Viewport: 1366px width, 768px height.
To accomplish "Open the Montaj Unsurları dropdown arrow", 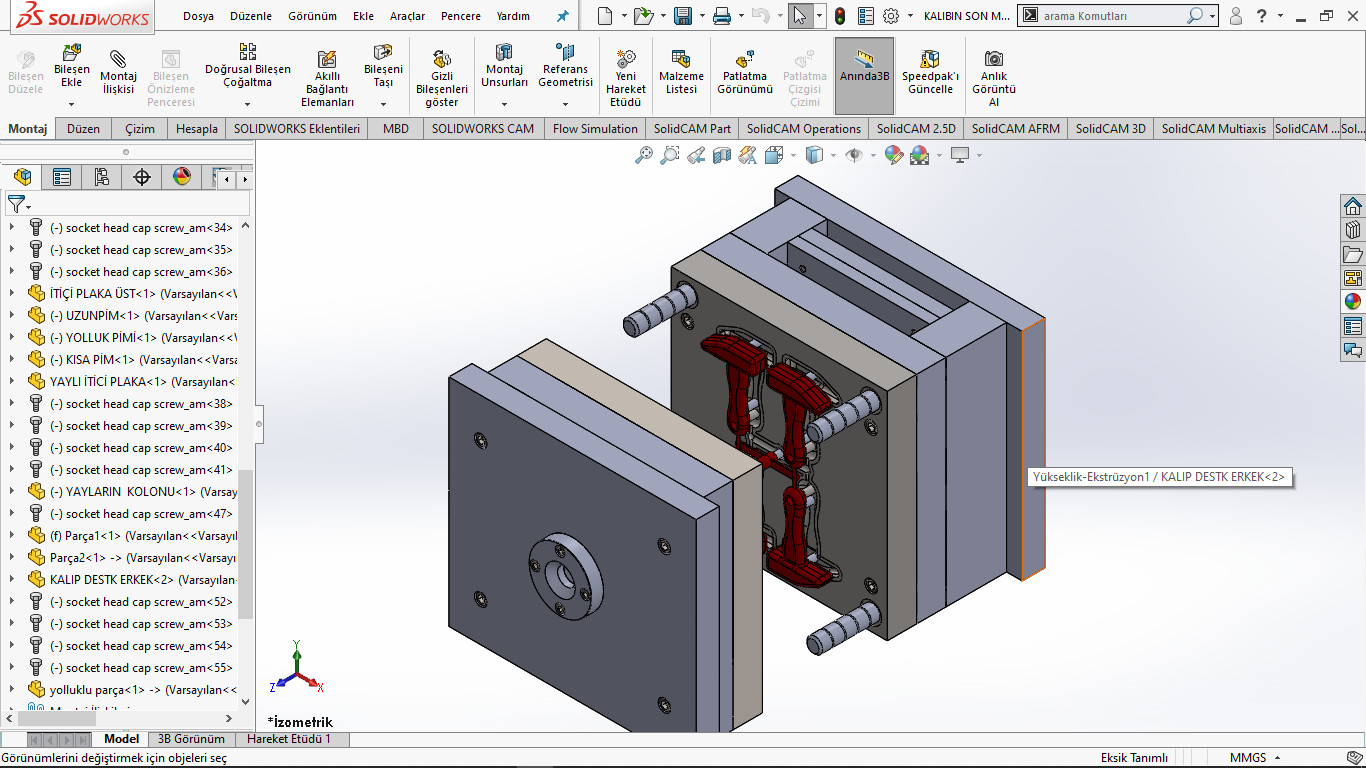I will tap(504, 103).
